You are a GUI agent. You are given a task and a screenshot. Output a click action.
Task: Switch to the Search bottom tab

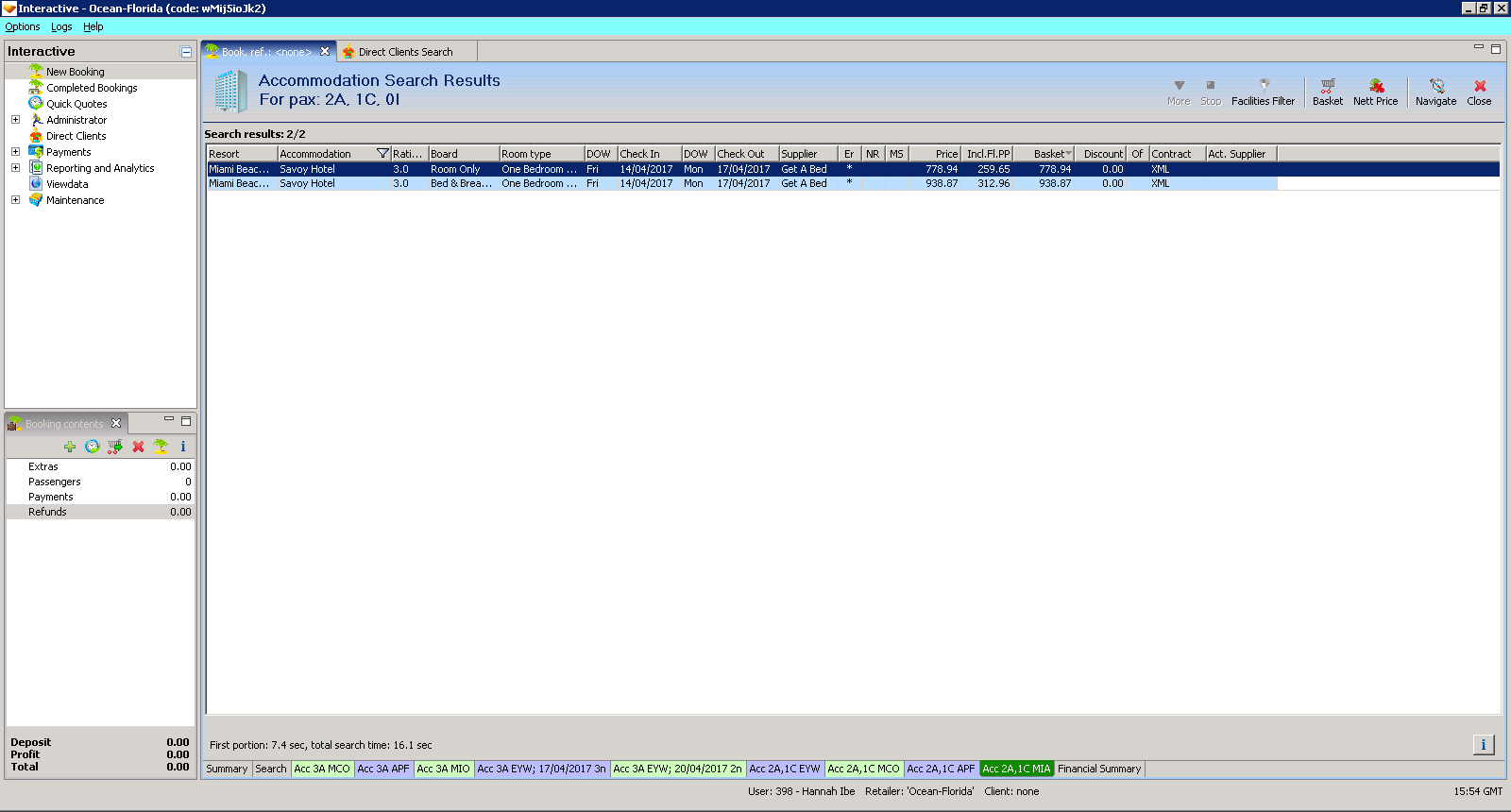coord(271,770)
